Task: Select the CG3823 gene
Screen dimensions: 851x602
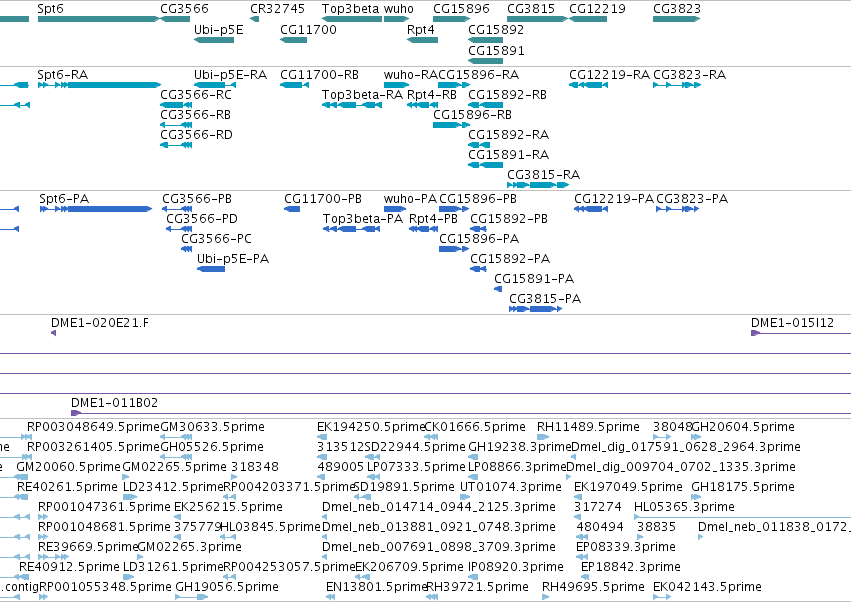Action: pos(677,19)
